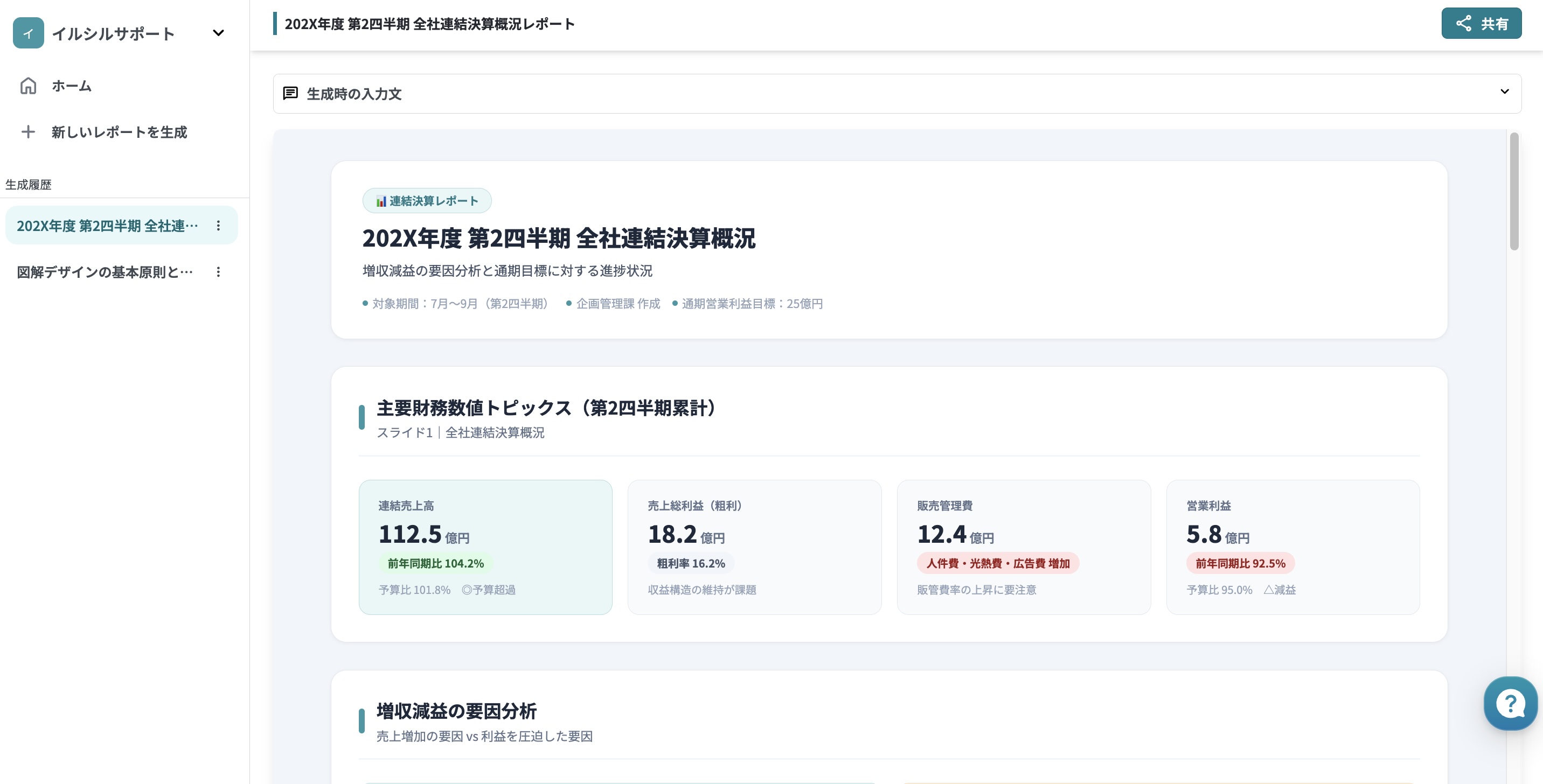Click 売上増加の要因 vs 利益を圧迫した要因 caption
Viewport: 1543px width, 784px height.
484,736
